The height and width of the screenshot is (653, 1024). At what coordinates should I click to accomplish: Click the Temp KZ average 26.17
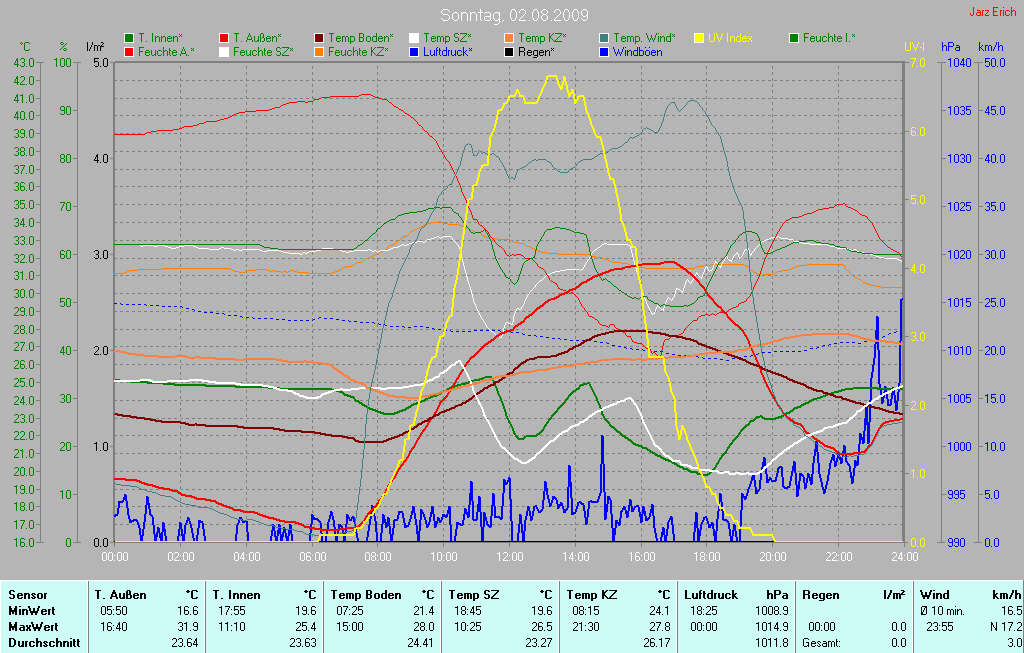657,643
